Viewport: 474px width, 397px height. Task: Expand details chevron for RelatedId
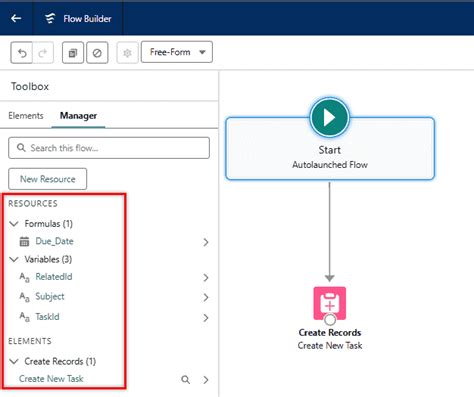click(206, 278)
